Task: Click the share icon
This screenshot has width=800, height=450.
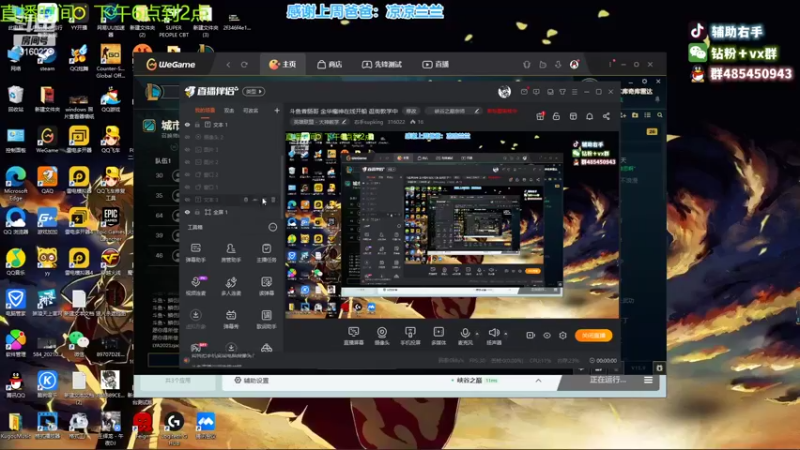Action: coord(606,116)
